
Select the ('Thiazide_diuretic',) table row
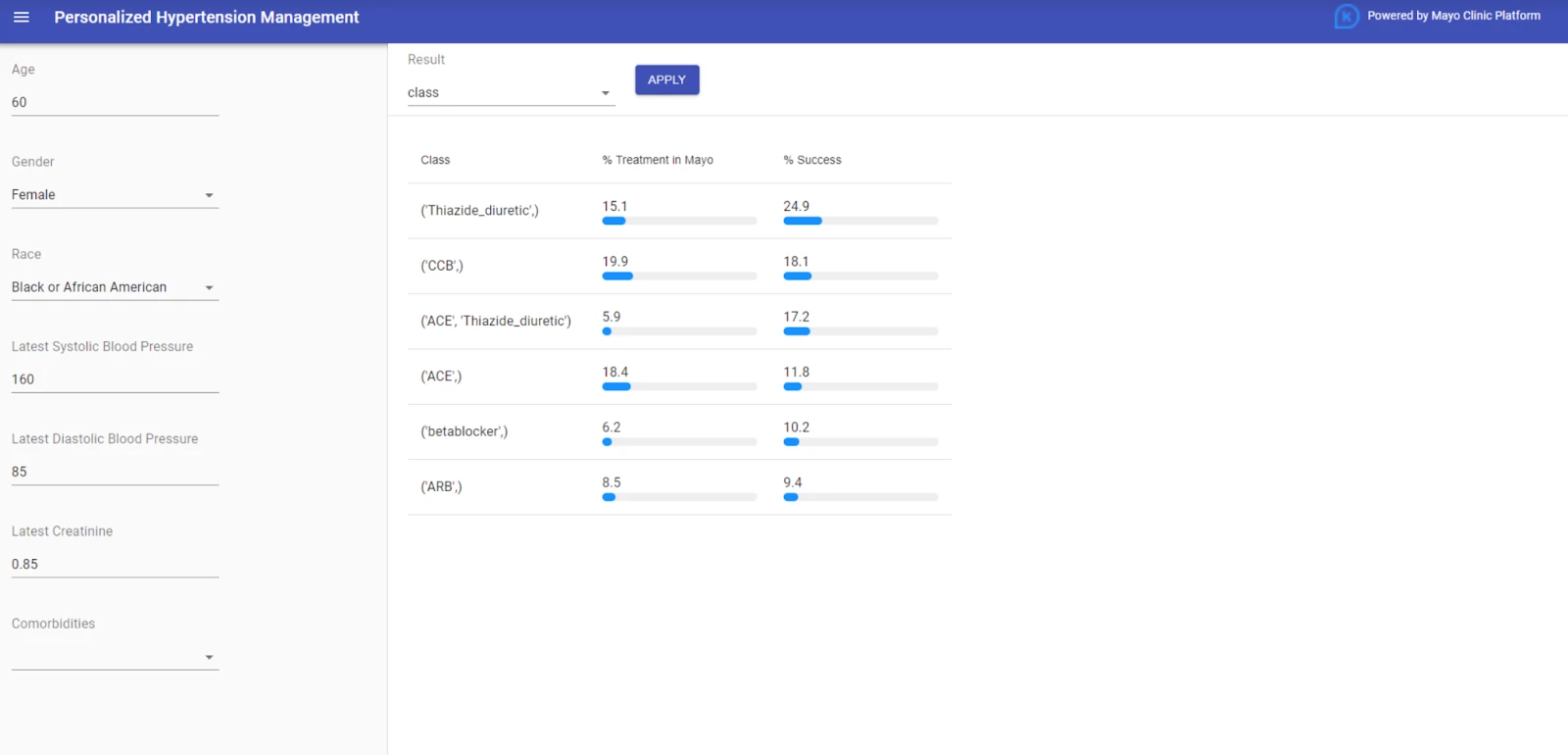point(679,211)
